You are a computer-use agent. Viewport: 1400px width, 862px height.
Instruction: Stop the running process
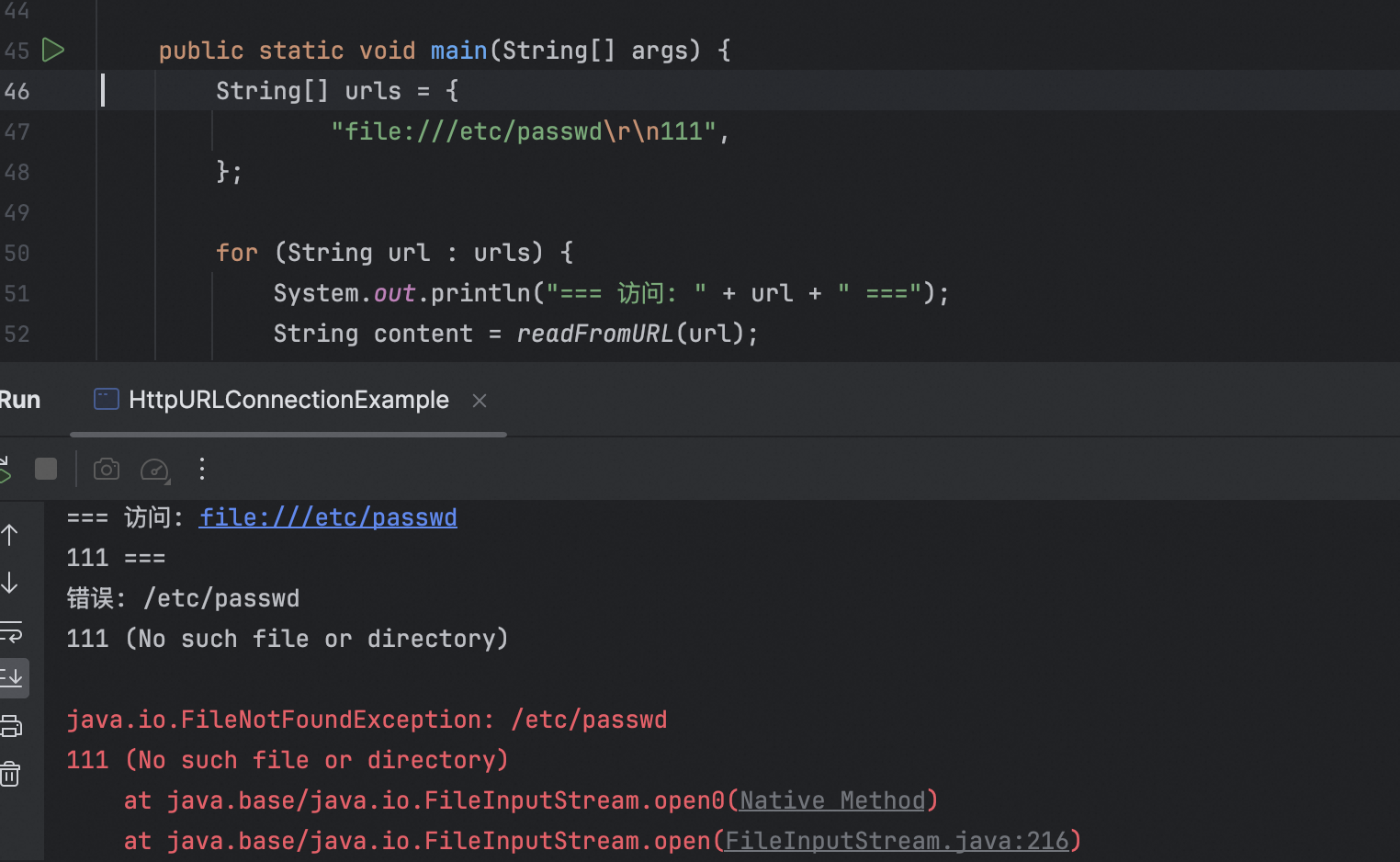click(x=46, y=470)
